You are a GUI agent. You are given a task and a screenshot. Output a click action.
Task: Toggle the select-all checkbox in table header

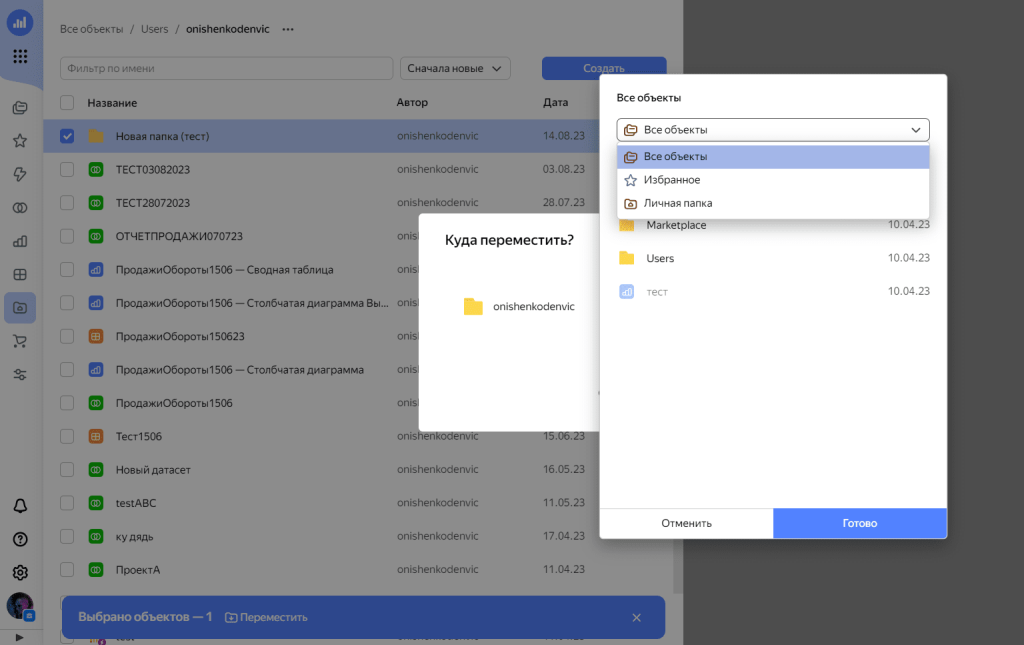click(67, 103)
